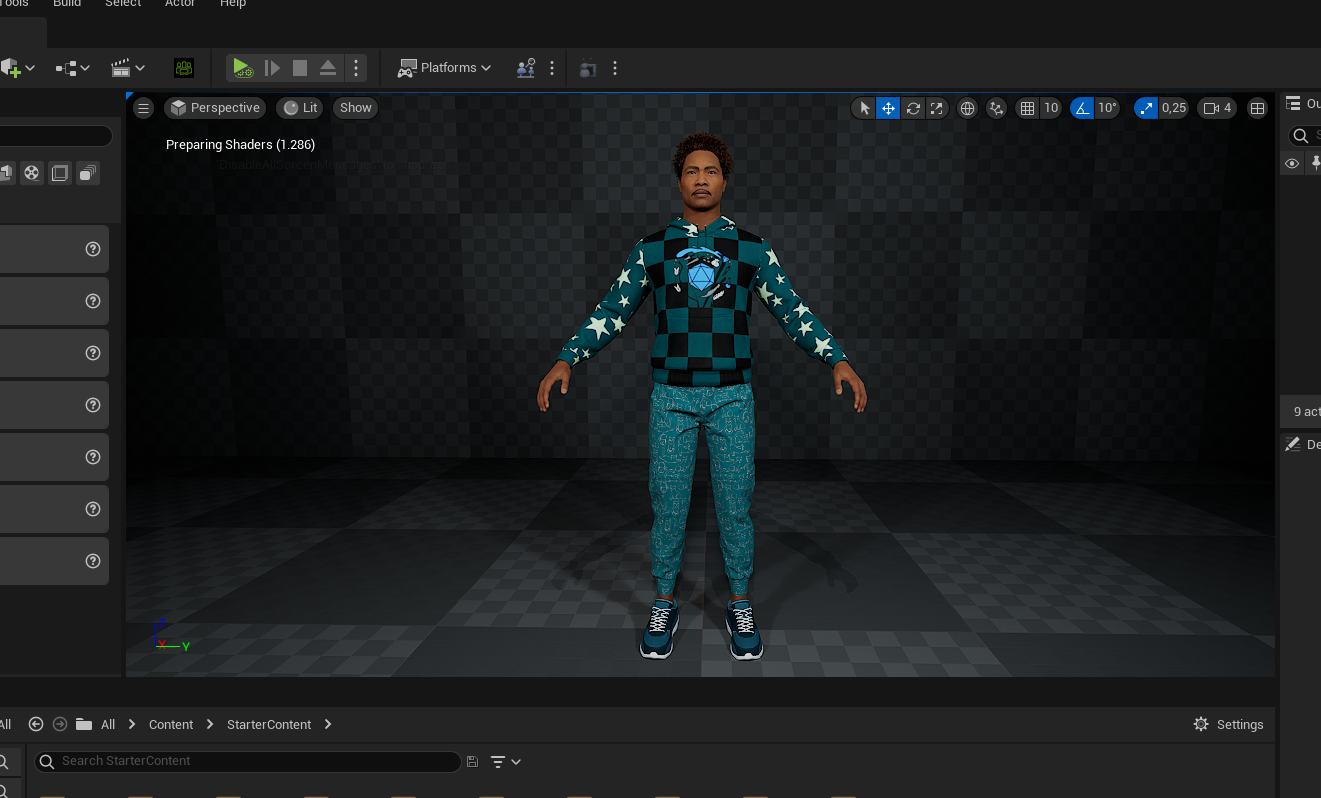This screenshot has width=1321, height=798.
Task: Go back in Content Browser history
Action: (x=36, y=724)
